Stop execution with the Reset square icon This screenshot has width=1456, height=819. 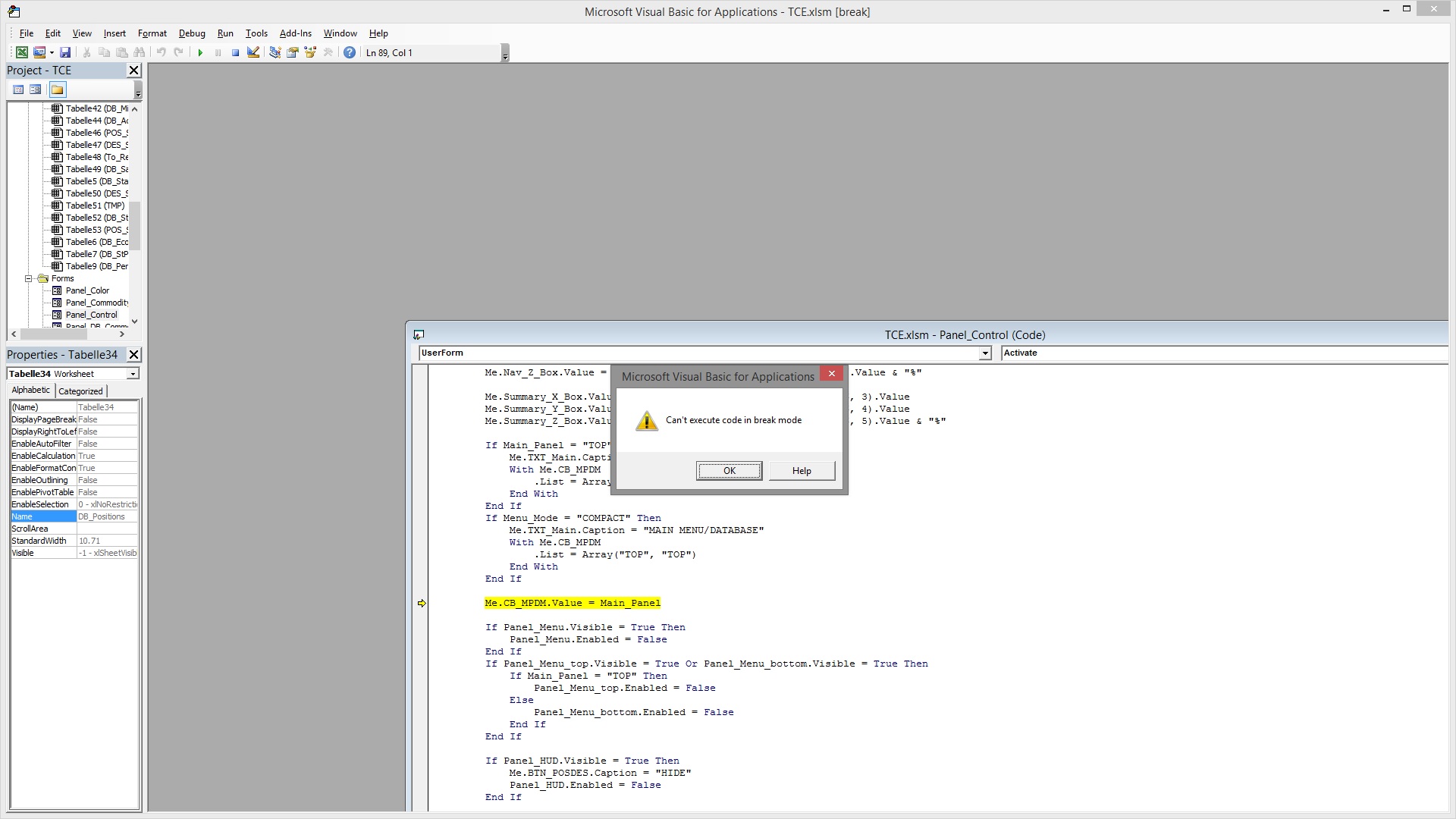point(235,52)
